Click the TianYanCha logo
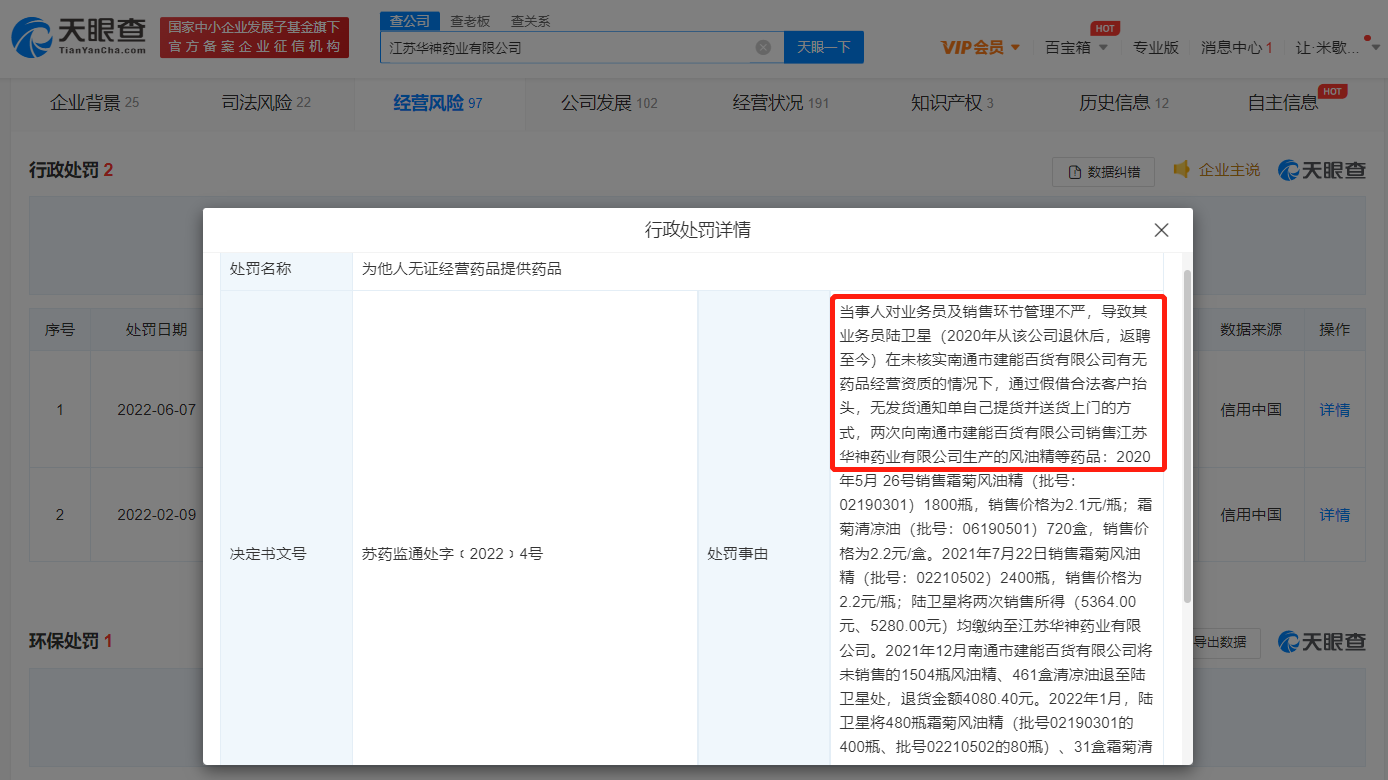Image resolution: width=1388 pixels, height=780 pixels. pos(78,37)
